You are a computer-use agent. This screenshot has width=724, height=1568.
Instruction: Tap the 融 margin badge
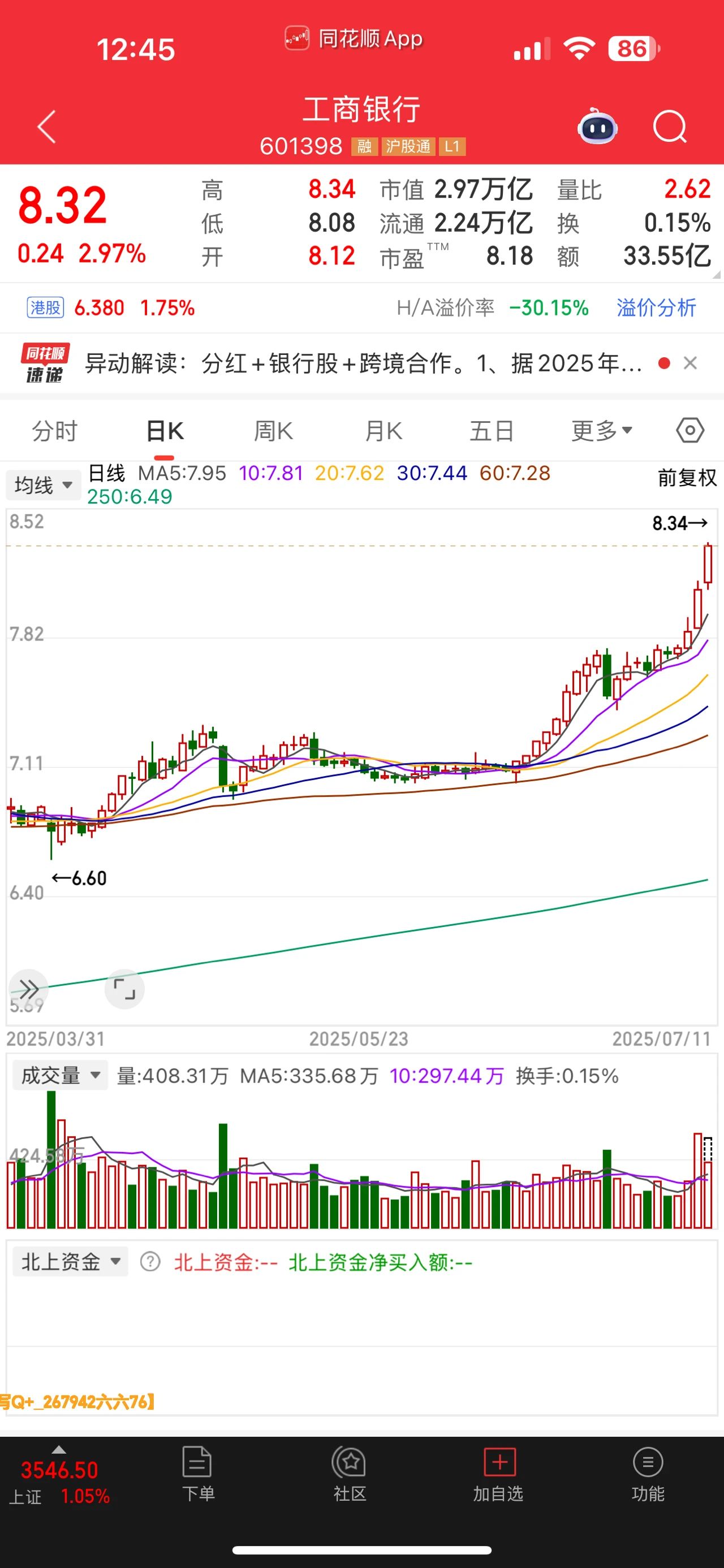point(364,146)
